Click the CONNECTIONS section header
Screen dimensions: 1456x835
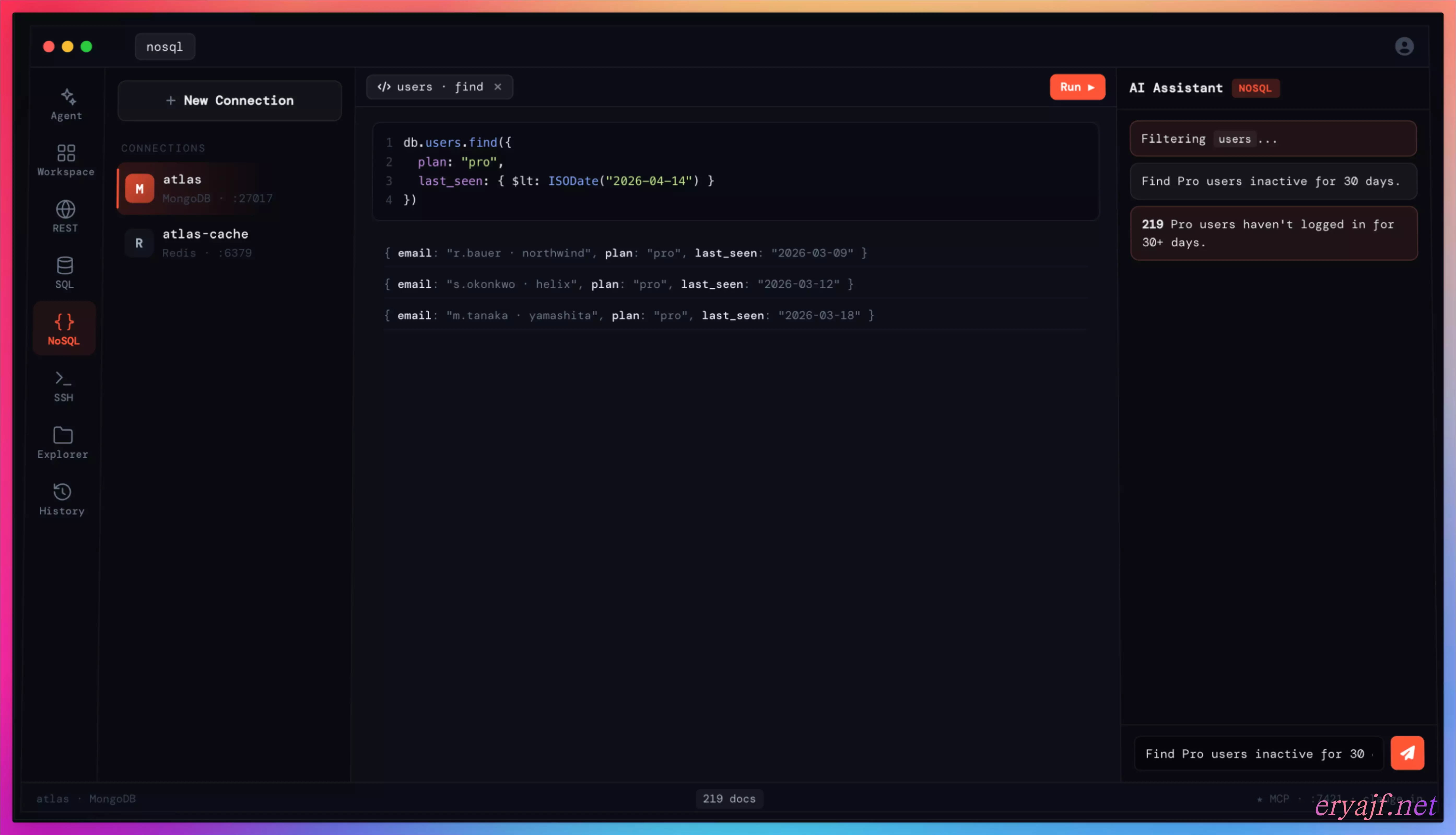[163, 149]
